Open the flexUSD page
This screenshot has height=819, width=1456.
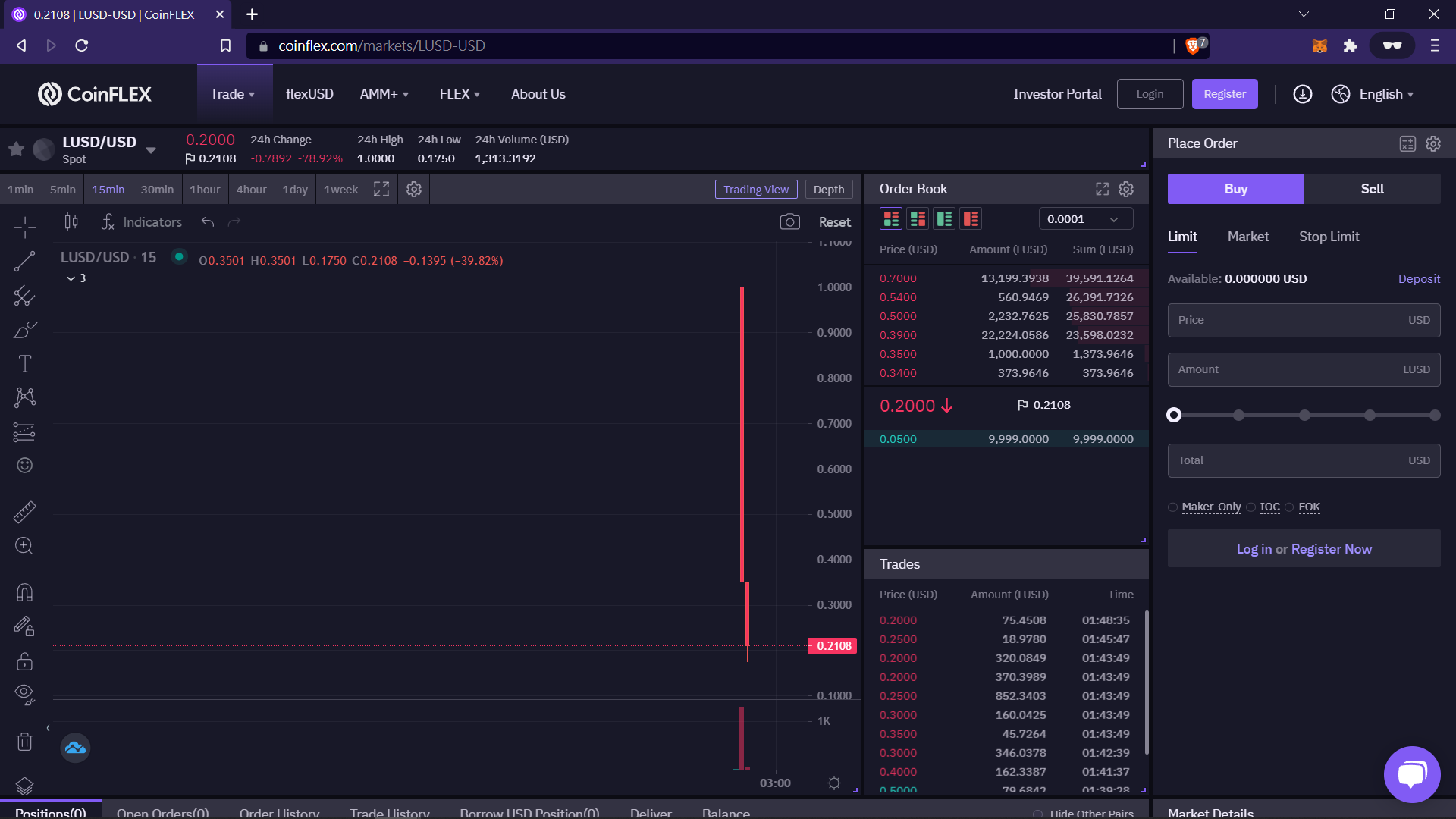[x=309, y=94]
